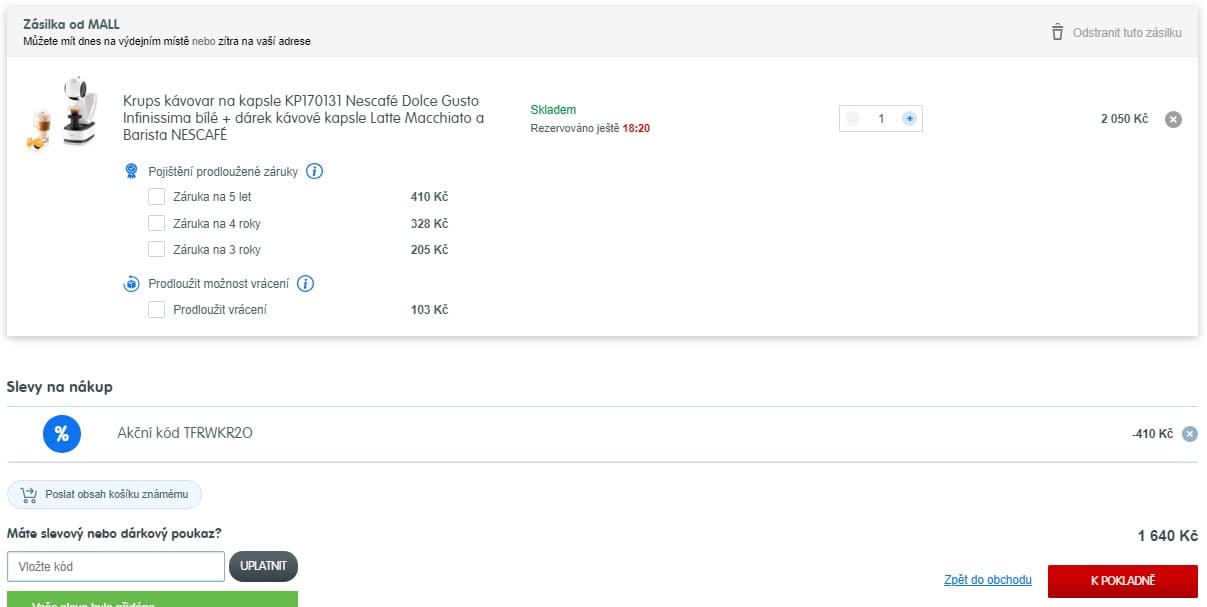Click the Slevy na nákup heading

coord(60,386)
